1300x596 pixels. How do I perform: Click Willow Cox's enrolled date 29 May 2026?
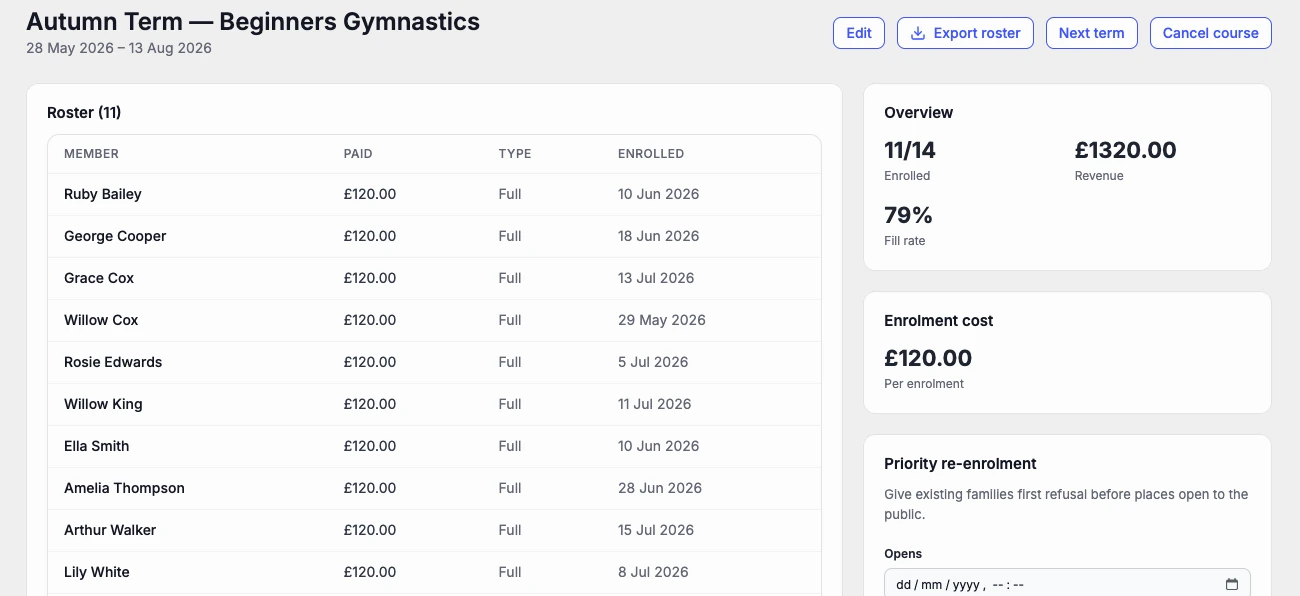(x=662, y=320)
